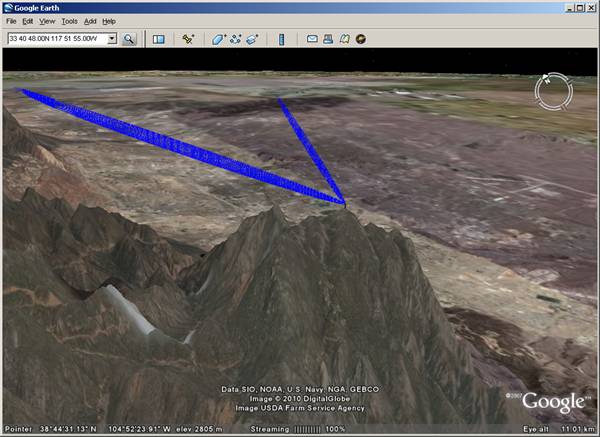Image resolution: width=600 pixels, height=437 pixels.
Task: Minimize the Google Earth window
Action: click(570, 8)
